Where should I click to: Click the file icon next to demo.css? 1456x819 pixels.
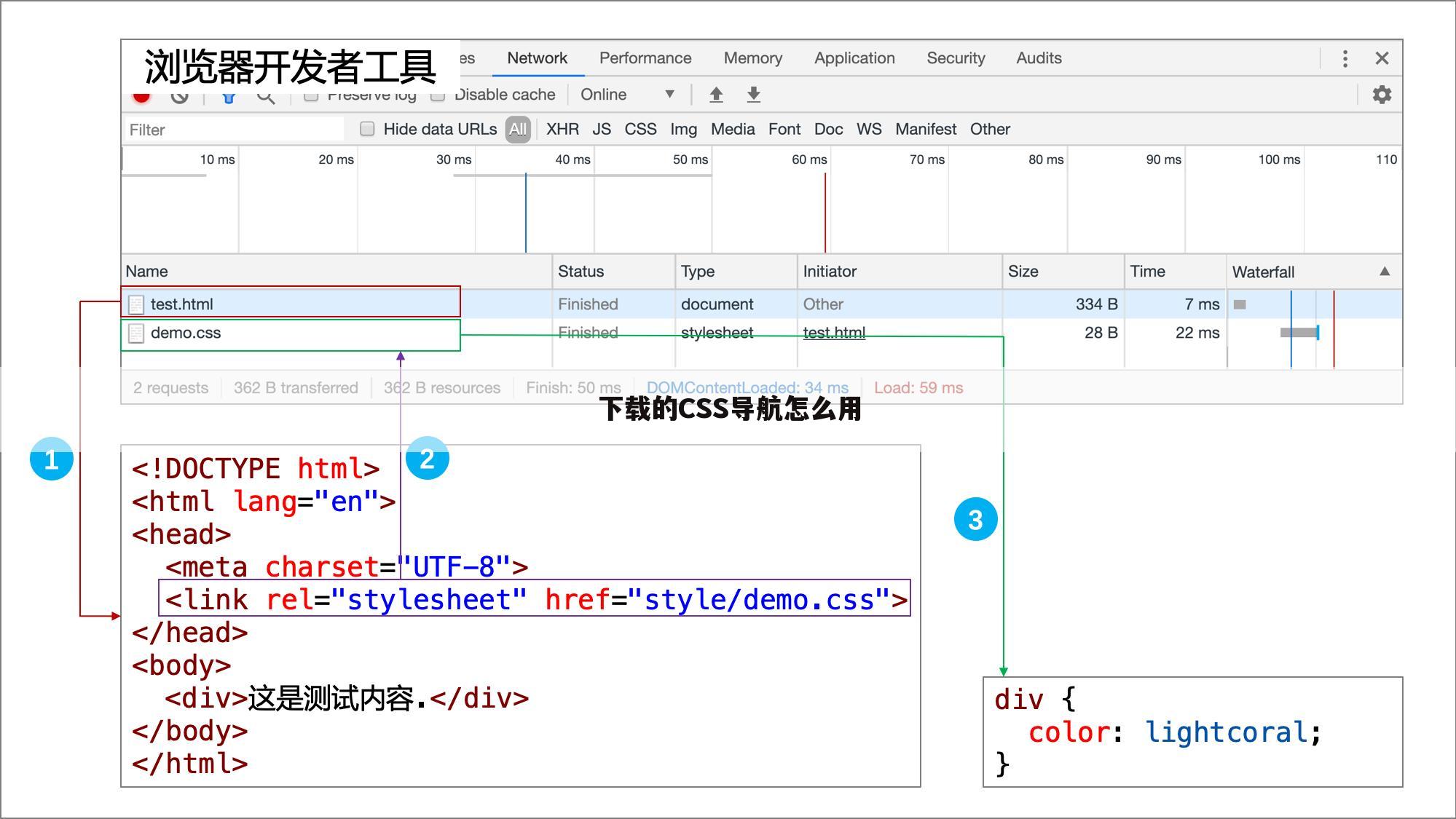pyautogui.click(x=136, y=333)
